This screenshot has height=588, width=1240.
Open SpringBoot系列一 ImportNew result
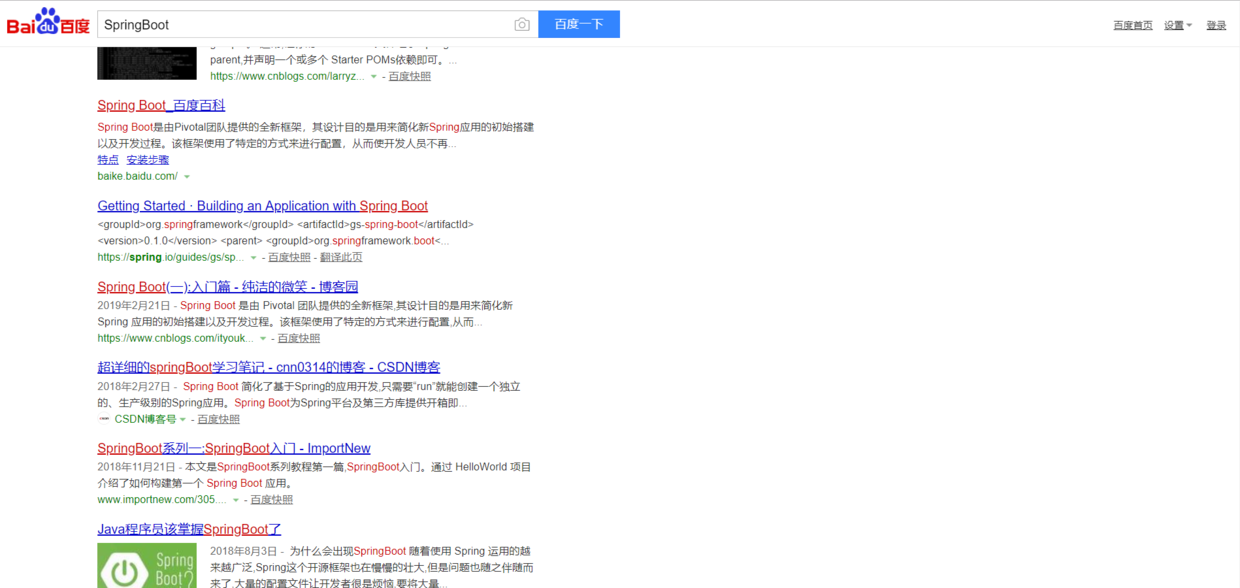[234, 448]
